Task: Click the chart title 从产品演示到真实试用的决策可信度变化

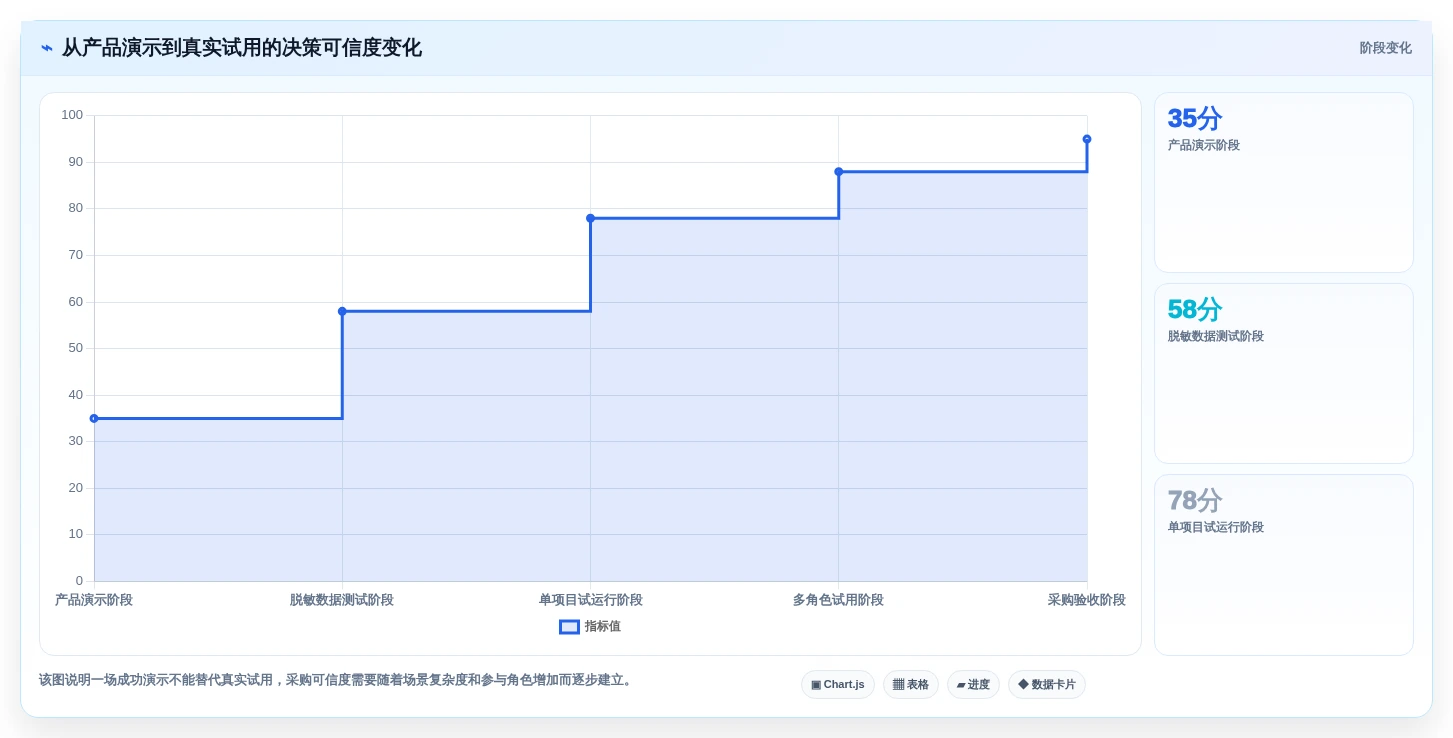Action: [x=242, y=48]
